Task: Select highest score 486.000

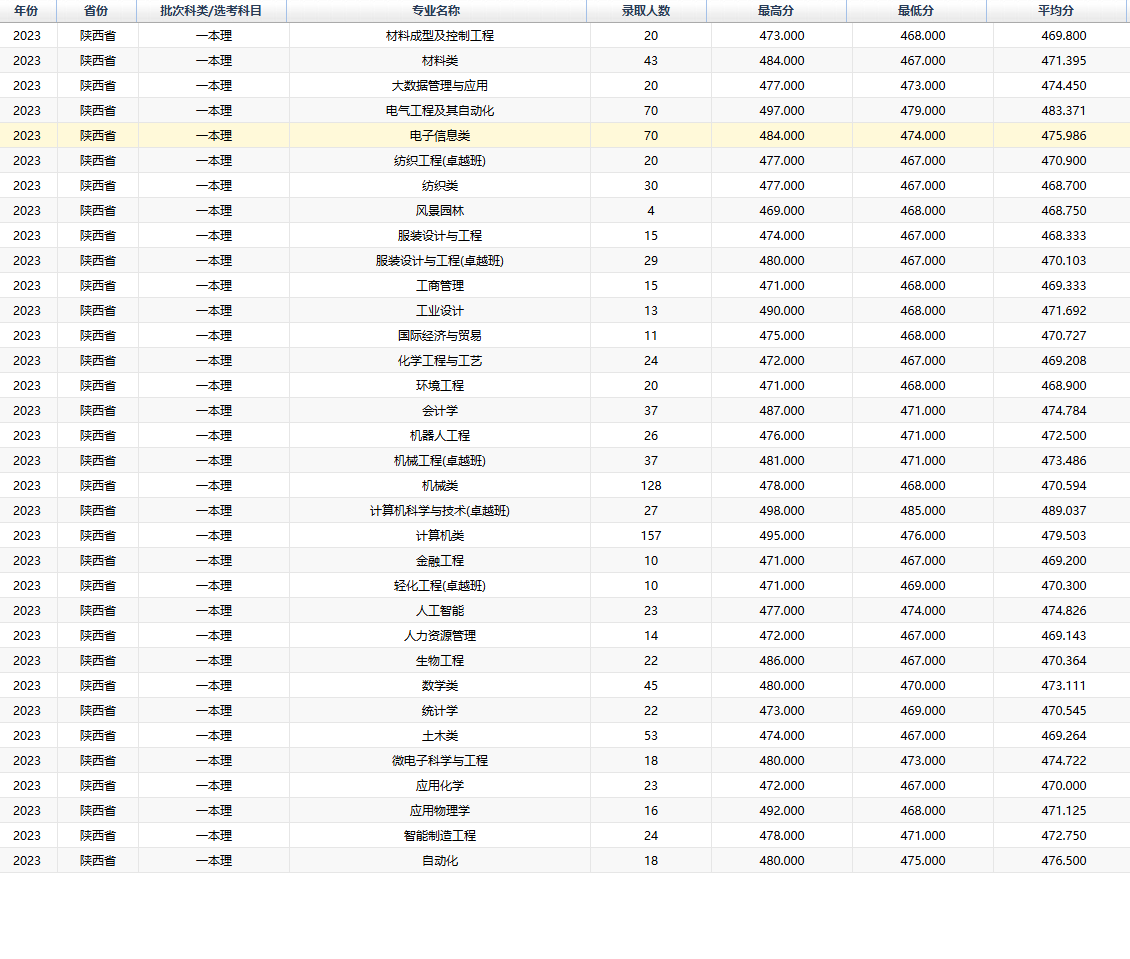Action: [782, 660]
